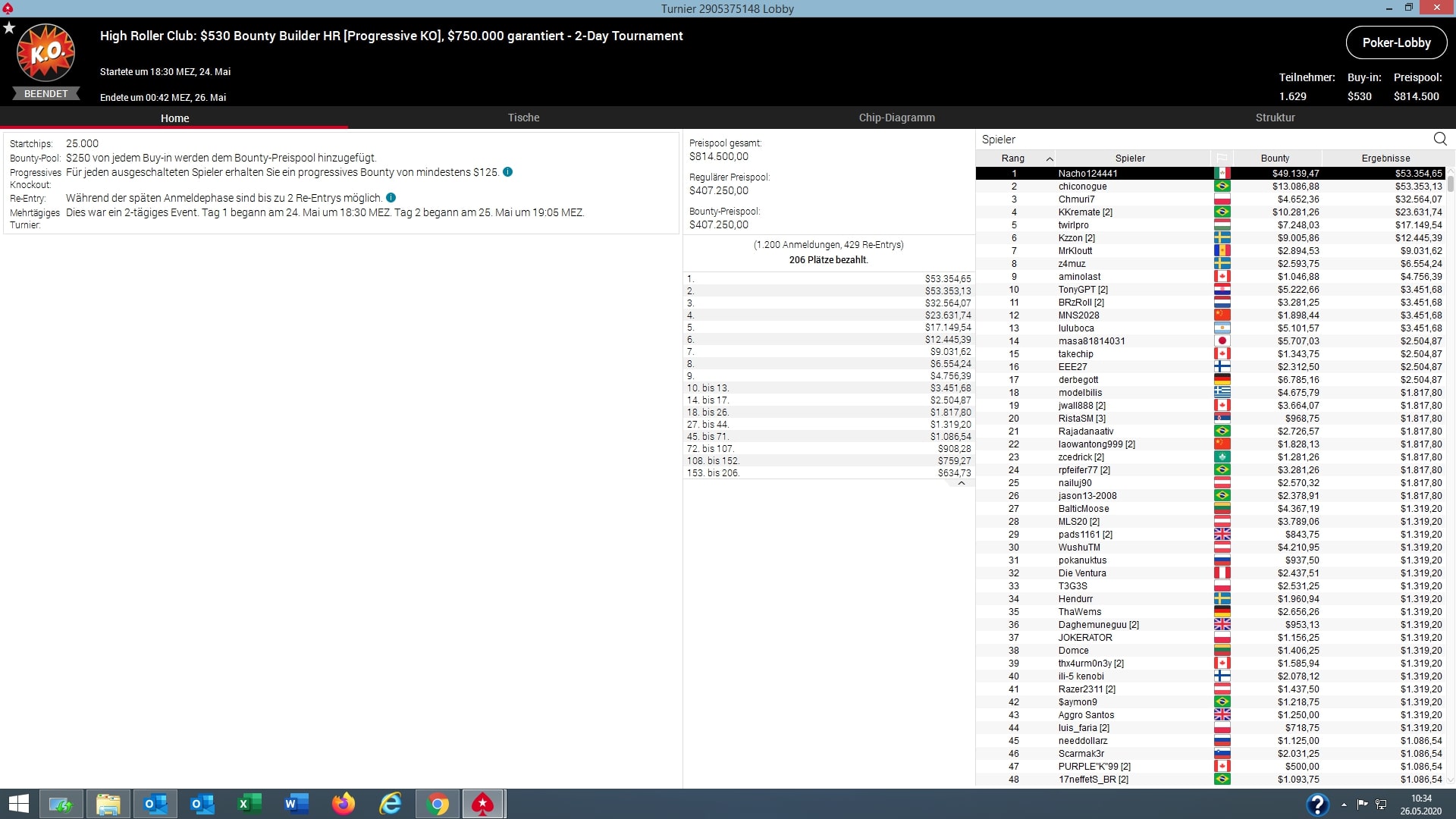Open Excel from the taskbar
Viewport: 1456px width, 819px height.
(249, 804)
